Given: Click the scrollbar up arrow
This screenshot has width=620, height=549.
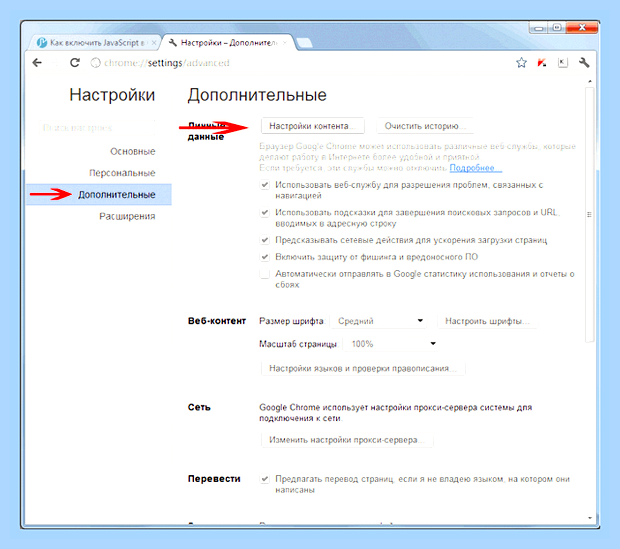Looking at the screenshot, I should point(590,81).
